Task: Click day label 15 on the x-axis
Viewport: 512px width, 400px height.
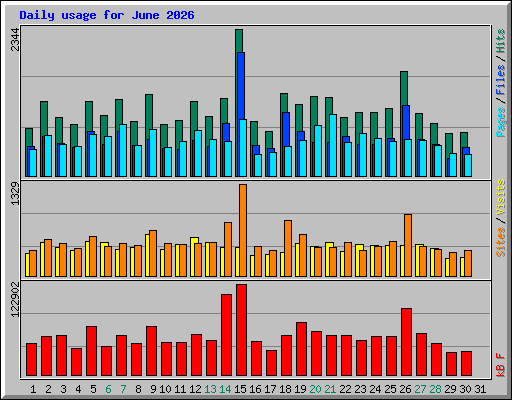Action: pos(240,389)
